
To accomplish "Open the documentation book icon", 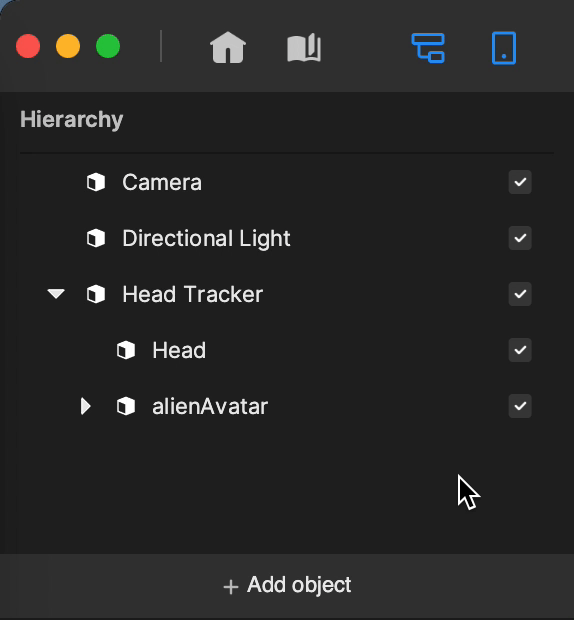I will point(304,47).
